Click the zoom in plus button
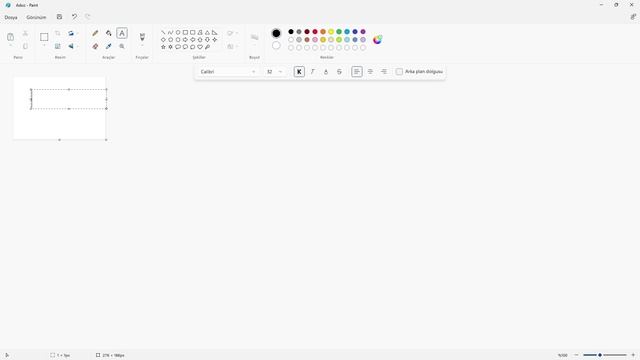Screen dimensions: 640x360 point(633,355)
